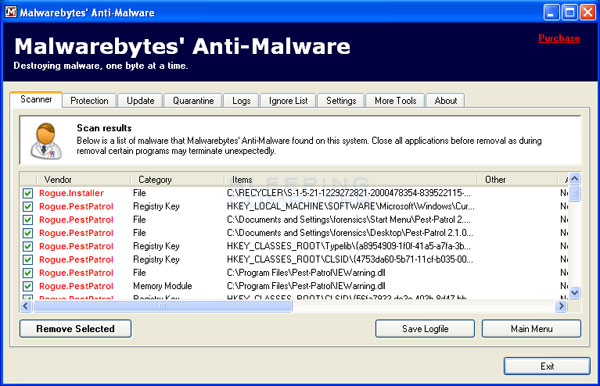
Task: Open the Scanner tab
Action: tap(36, 99)
